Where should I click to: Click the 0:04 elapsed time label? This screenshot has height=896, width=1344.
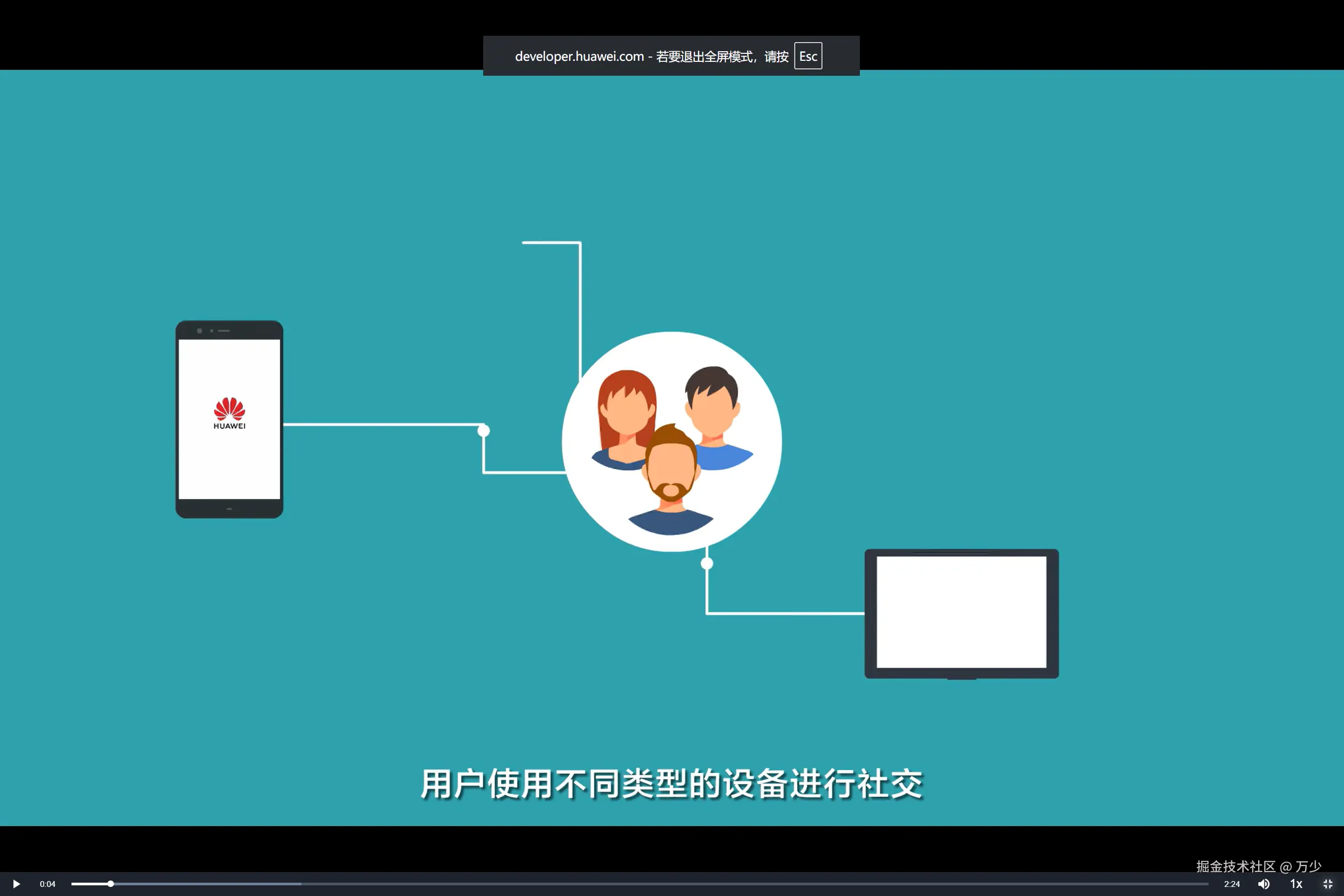[x=47, y=884]
